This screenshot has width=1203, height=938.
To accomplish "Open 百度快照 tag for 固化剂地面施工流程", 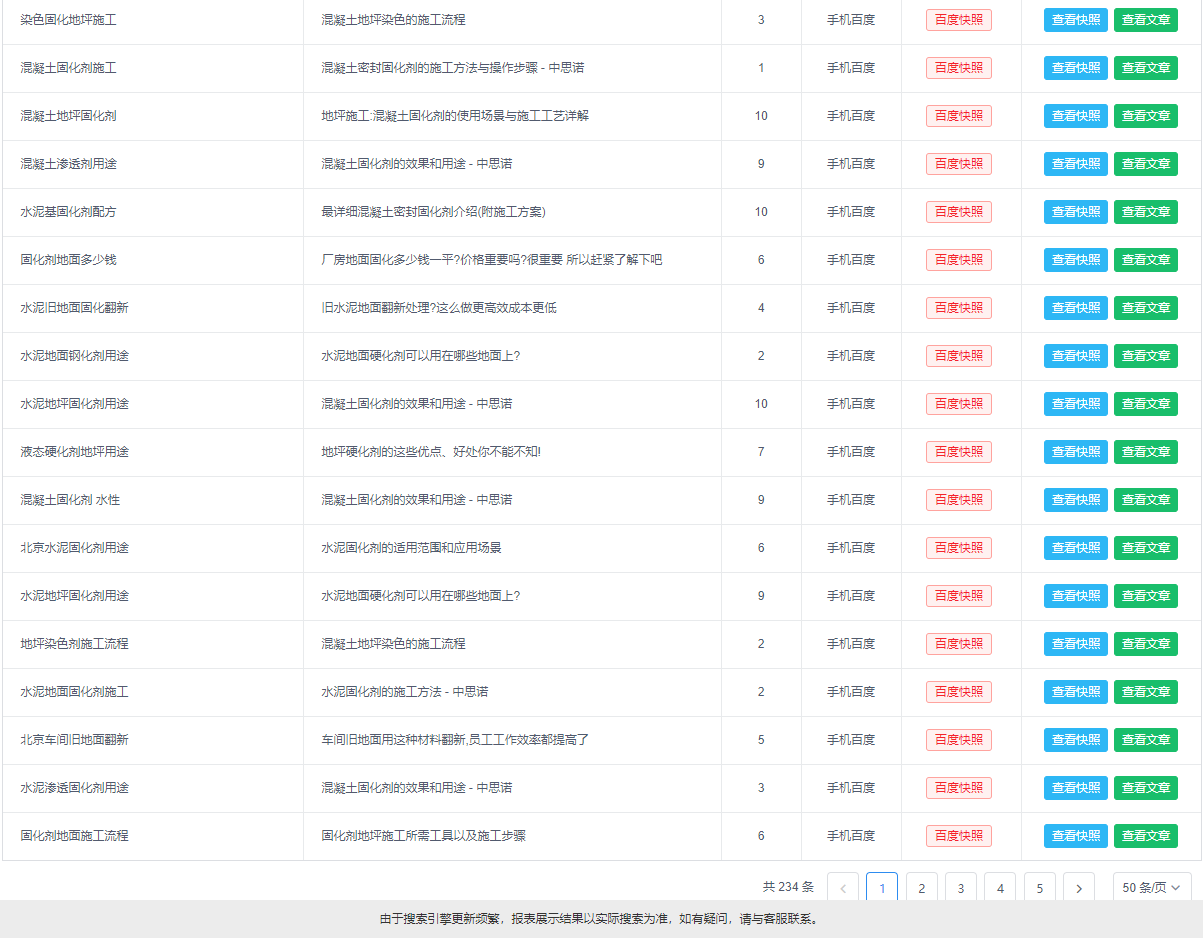I will pos(959,836).
